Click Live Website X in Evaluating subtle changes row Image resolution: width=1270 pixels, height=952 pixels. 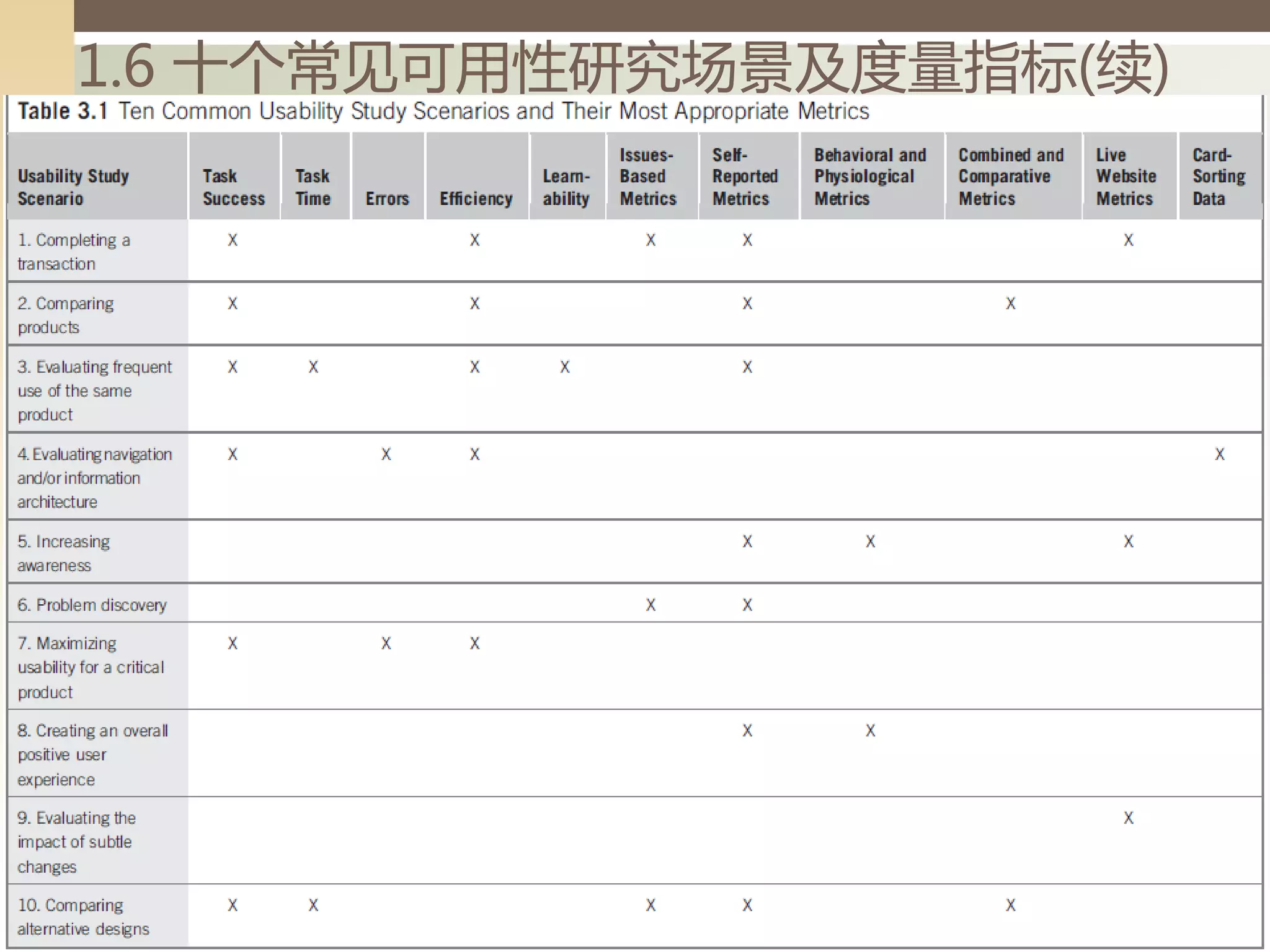point(1129,818)
